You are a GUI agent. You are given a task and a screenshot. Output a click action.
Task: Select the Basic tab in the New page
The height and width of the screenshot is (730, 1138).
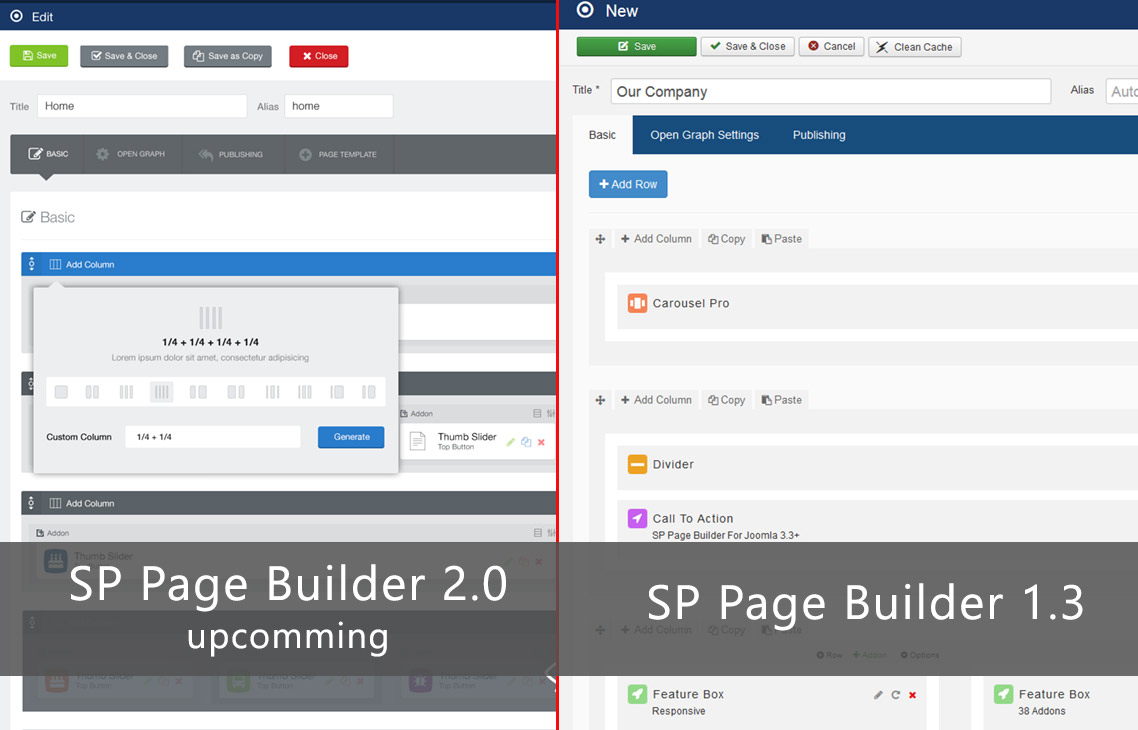point(602,135)
